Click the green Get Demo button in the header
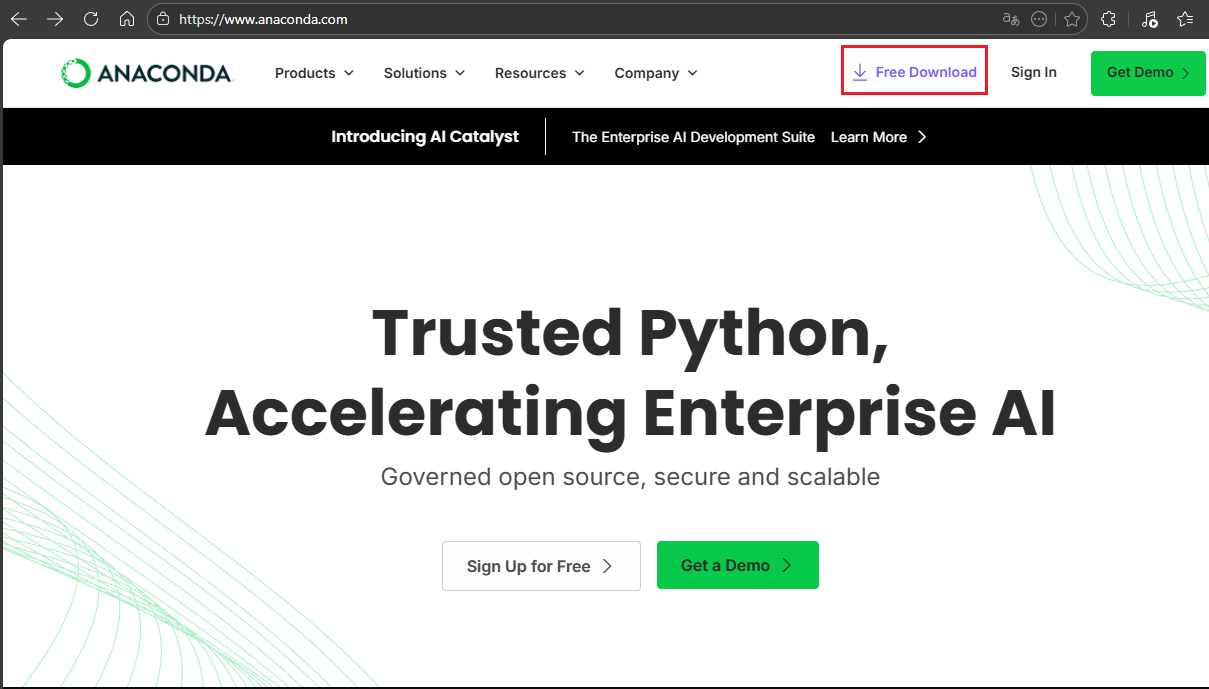 [x=1148, y=73]
